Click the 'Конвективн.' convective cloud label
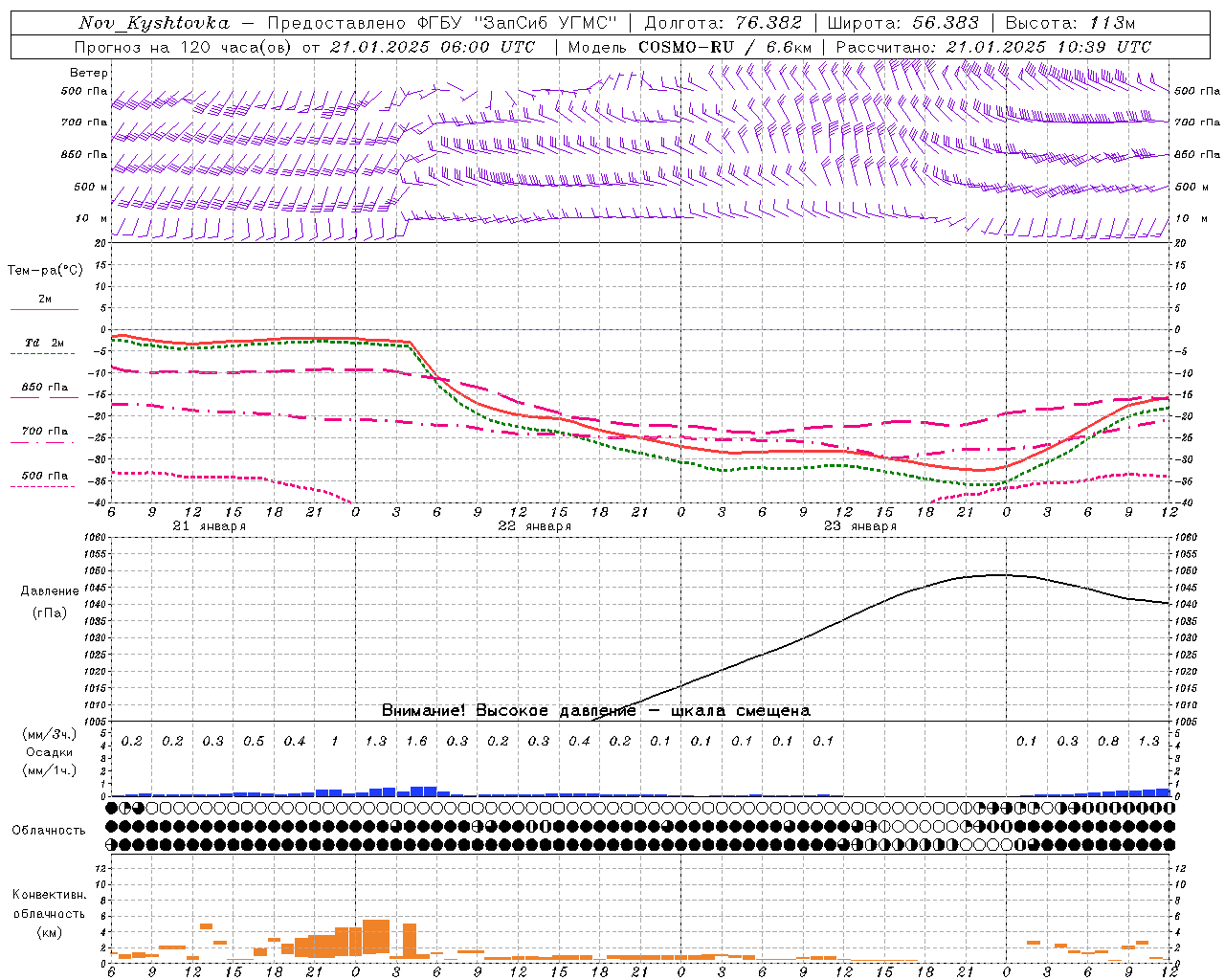Image resolution: width=1225 pixels, height=980 pixels. pos(49,895)
